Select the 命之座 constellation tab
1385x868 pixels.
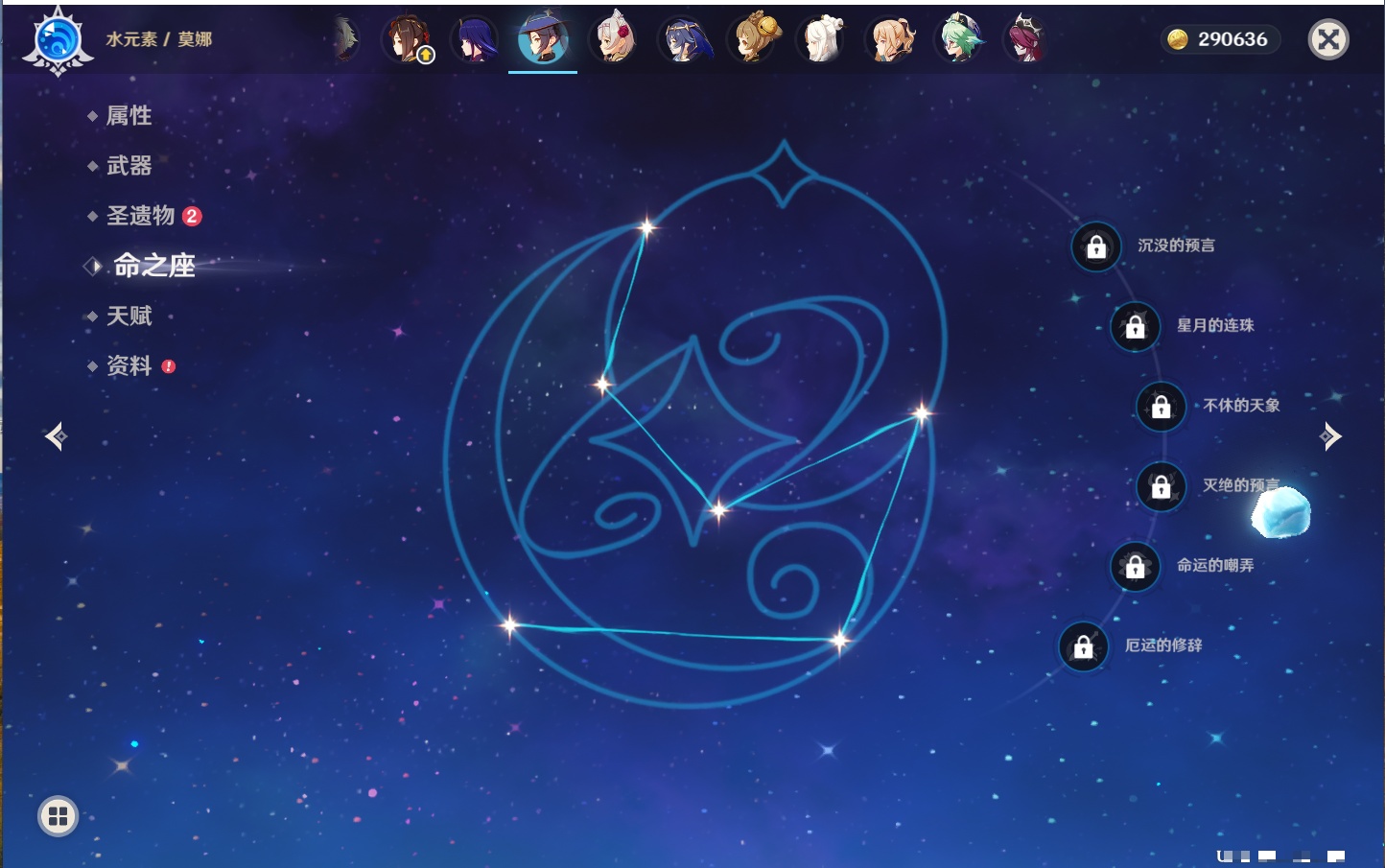tap(153, 266)
